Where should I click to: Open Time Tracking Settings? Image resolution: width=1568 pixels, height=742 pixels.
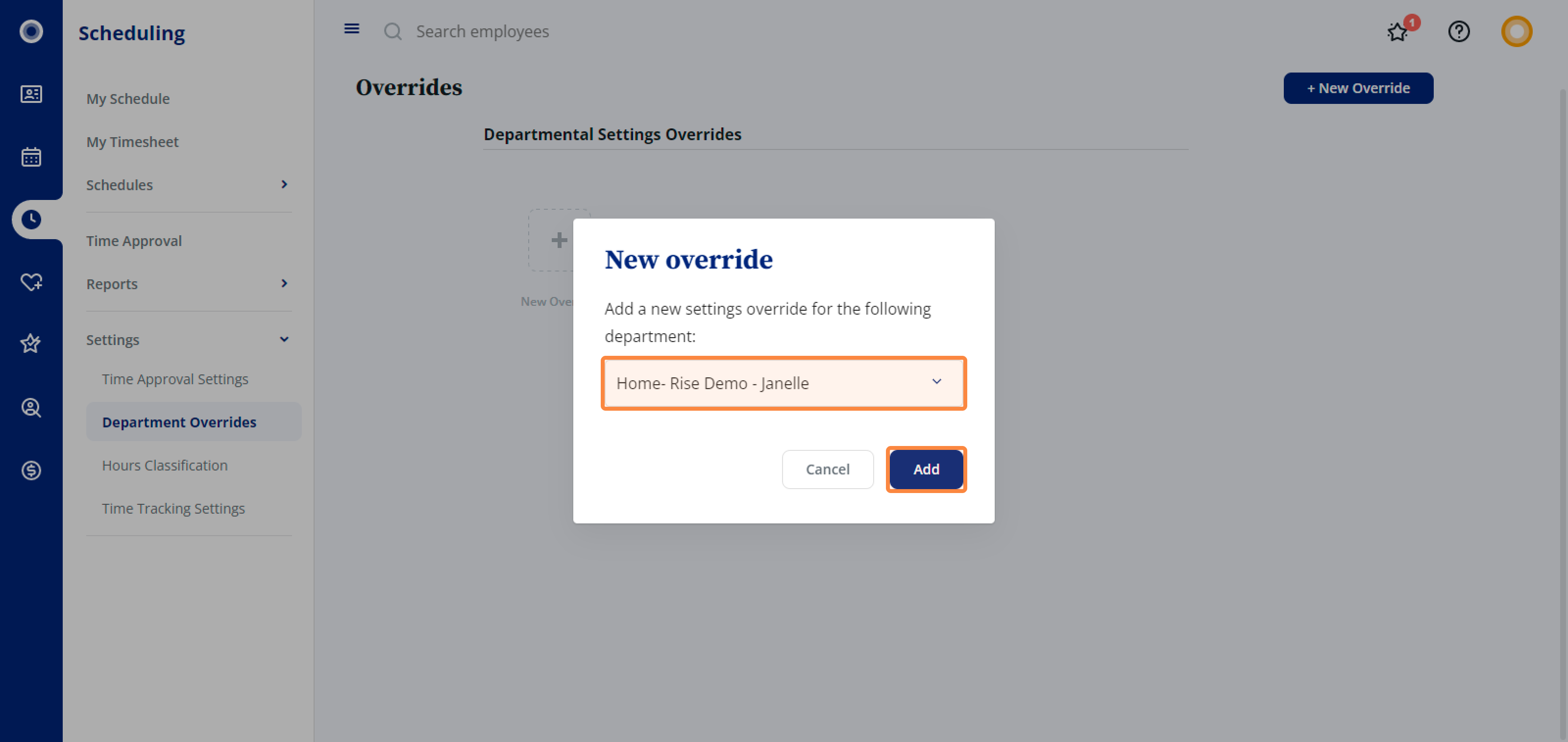tap(173, 508)
